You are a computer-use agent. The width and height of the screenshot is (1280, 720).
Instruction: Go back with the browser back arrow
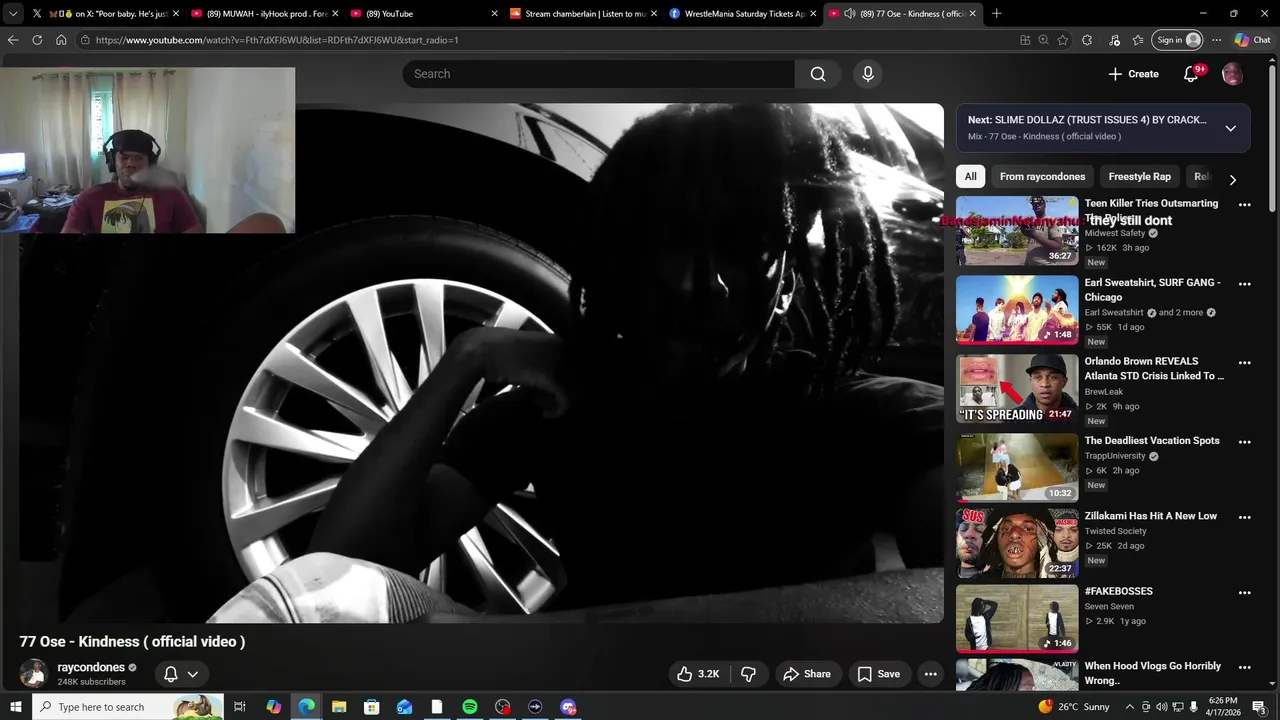pos(12,40)
